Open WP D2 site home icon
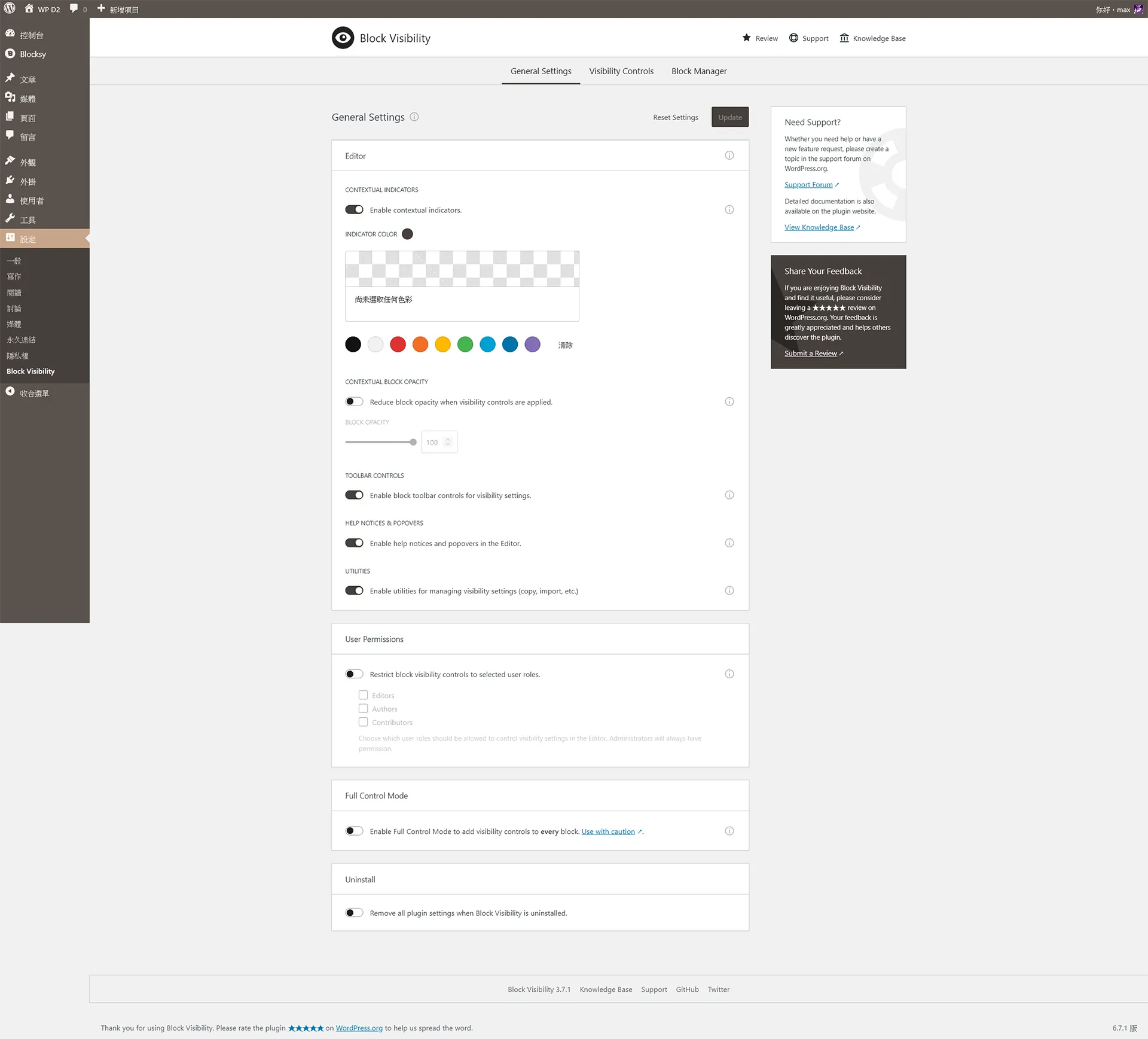The height and width of the screenshot is (1039, 1148). click(29, 9)
